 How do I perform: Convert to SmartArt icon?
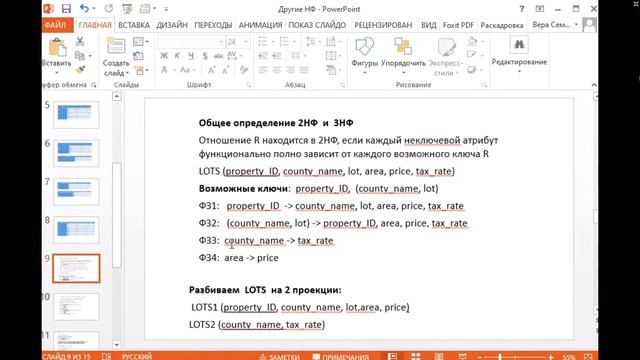click(333, 70)
